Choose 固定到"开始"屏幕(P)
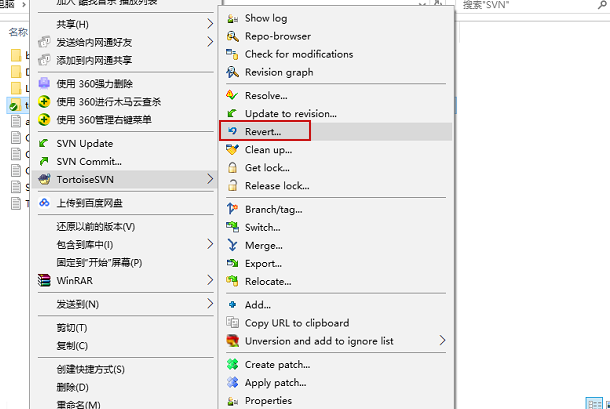The width and height of the screenshot is (610, 409). tap(126, 262)
